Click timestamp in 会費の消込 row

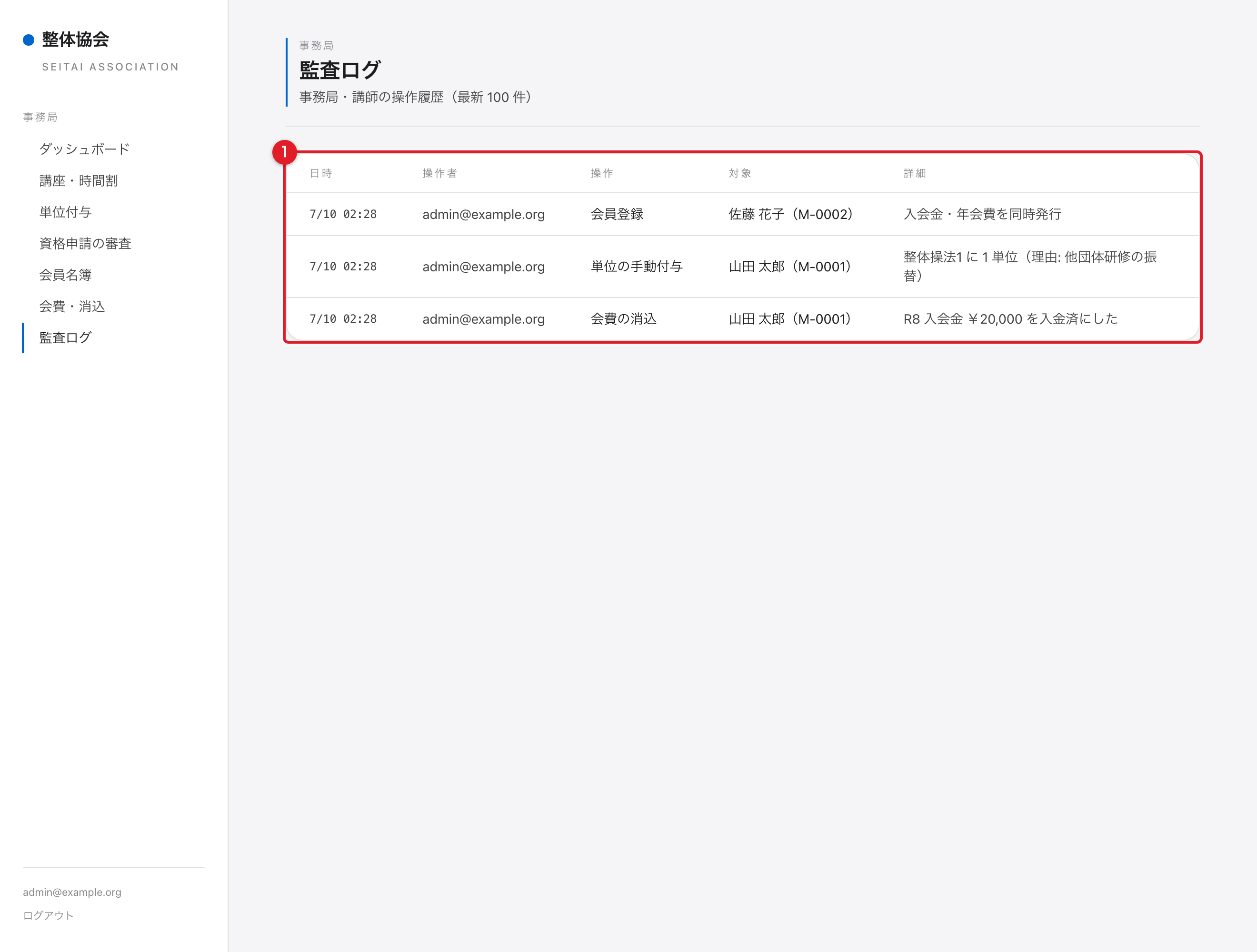click(x=343, y=318)
